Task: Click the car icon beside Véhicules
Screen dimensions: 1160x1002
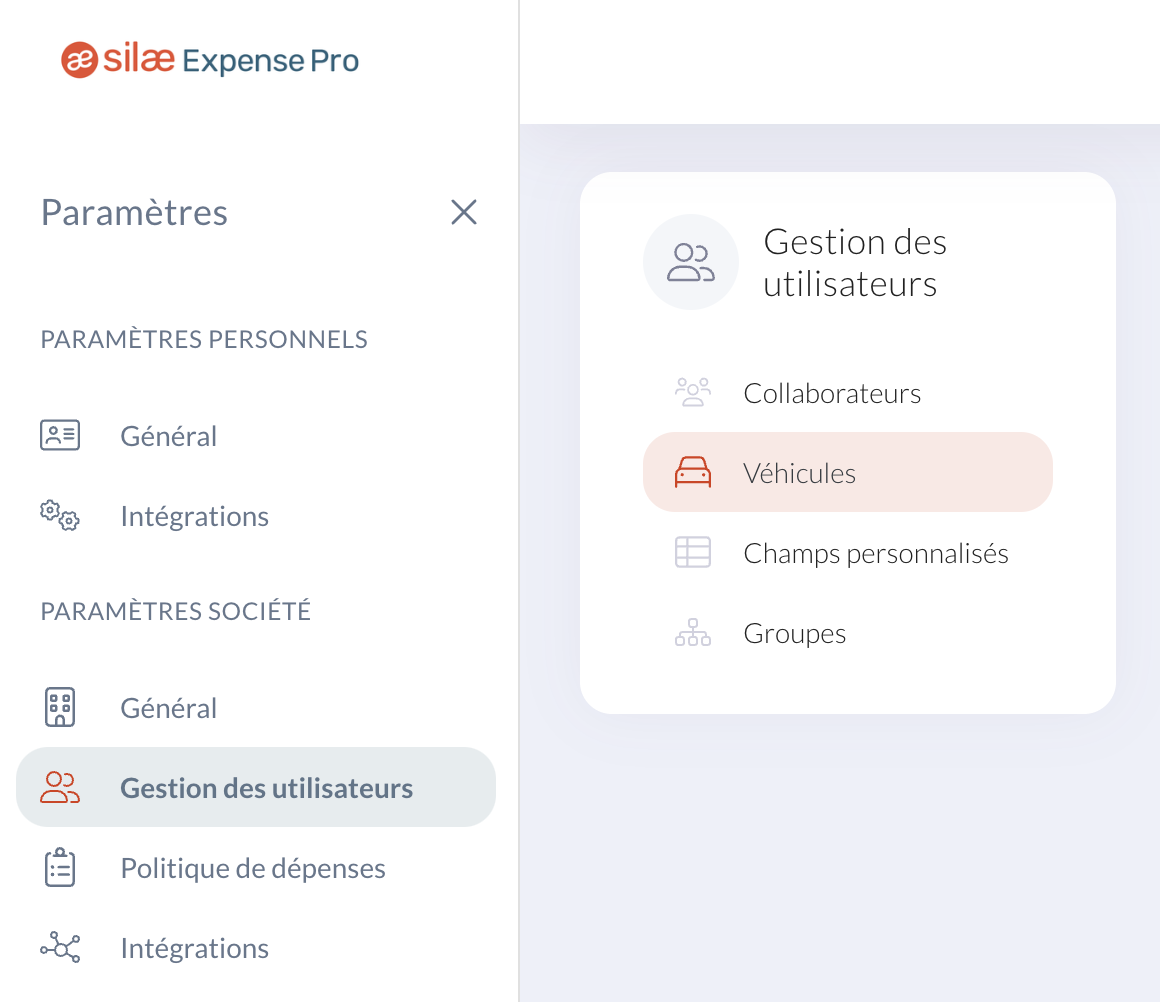Action: pyautogui.click(x=693, y=472)
